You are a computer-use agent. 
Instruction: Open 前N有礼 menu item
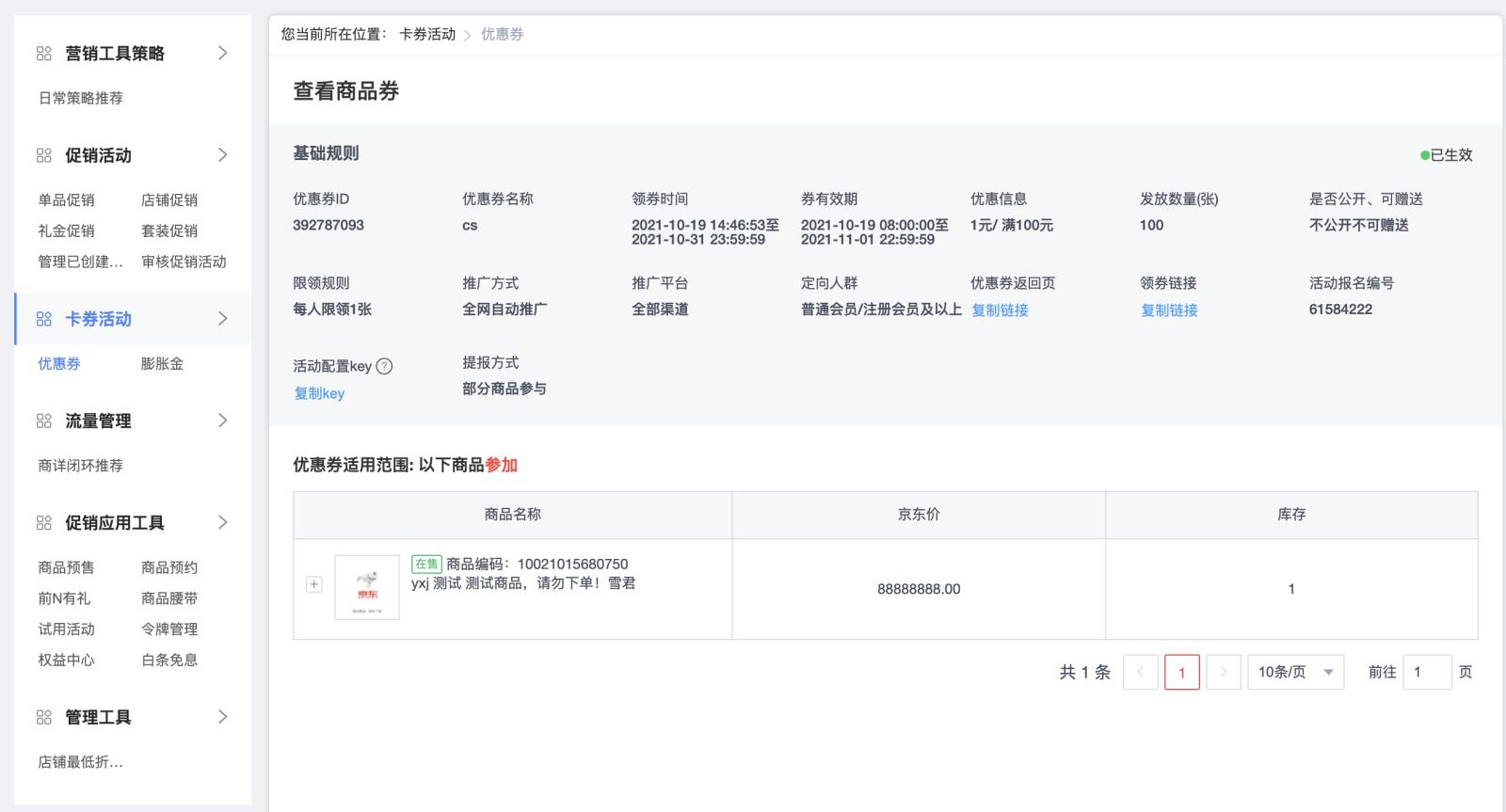64,598
